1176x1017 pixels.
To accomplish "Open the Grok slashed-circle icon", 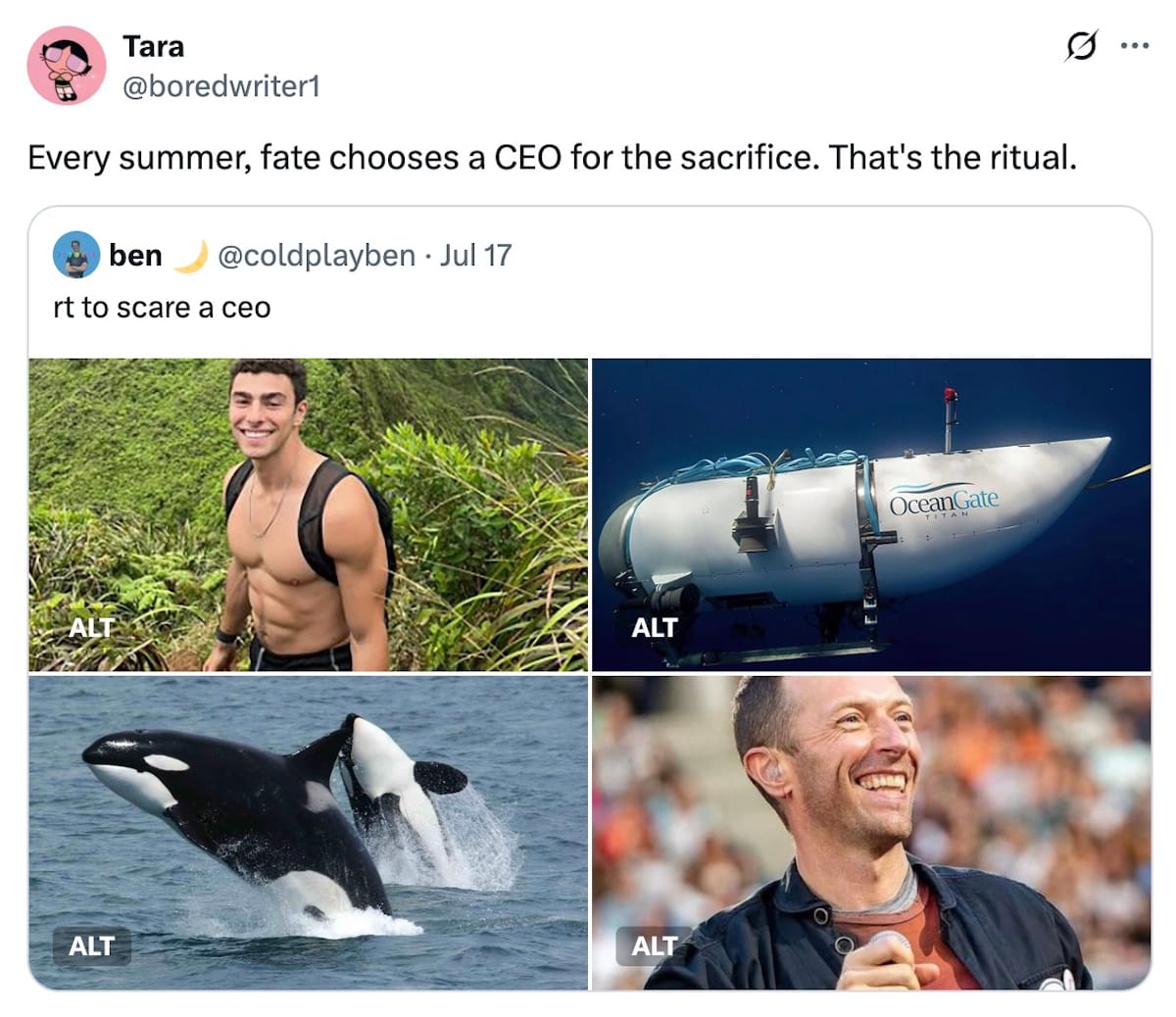I will click(1080, 46).
